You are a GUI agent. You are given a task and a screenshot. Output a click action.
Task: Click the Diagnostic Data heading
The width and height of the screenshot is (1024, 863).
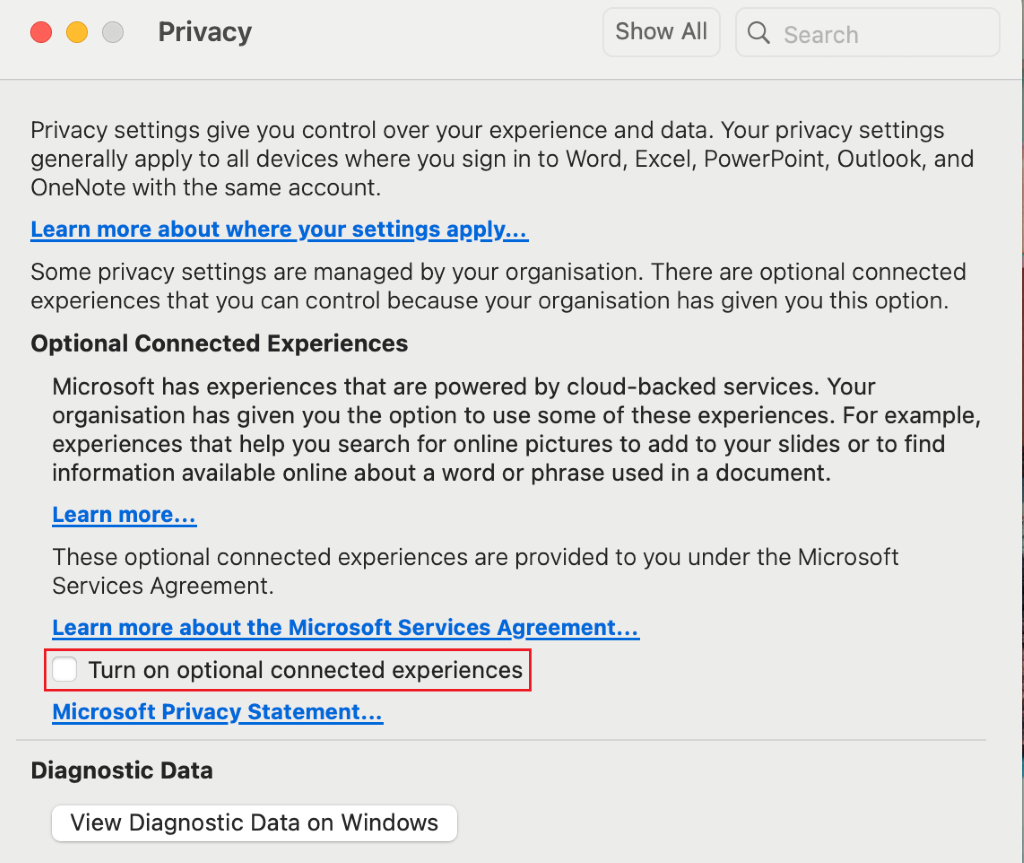122,771
